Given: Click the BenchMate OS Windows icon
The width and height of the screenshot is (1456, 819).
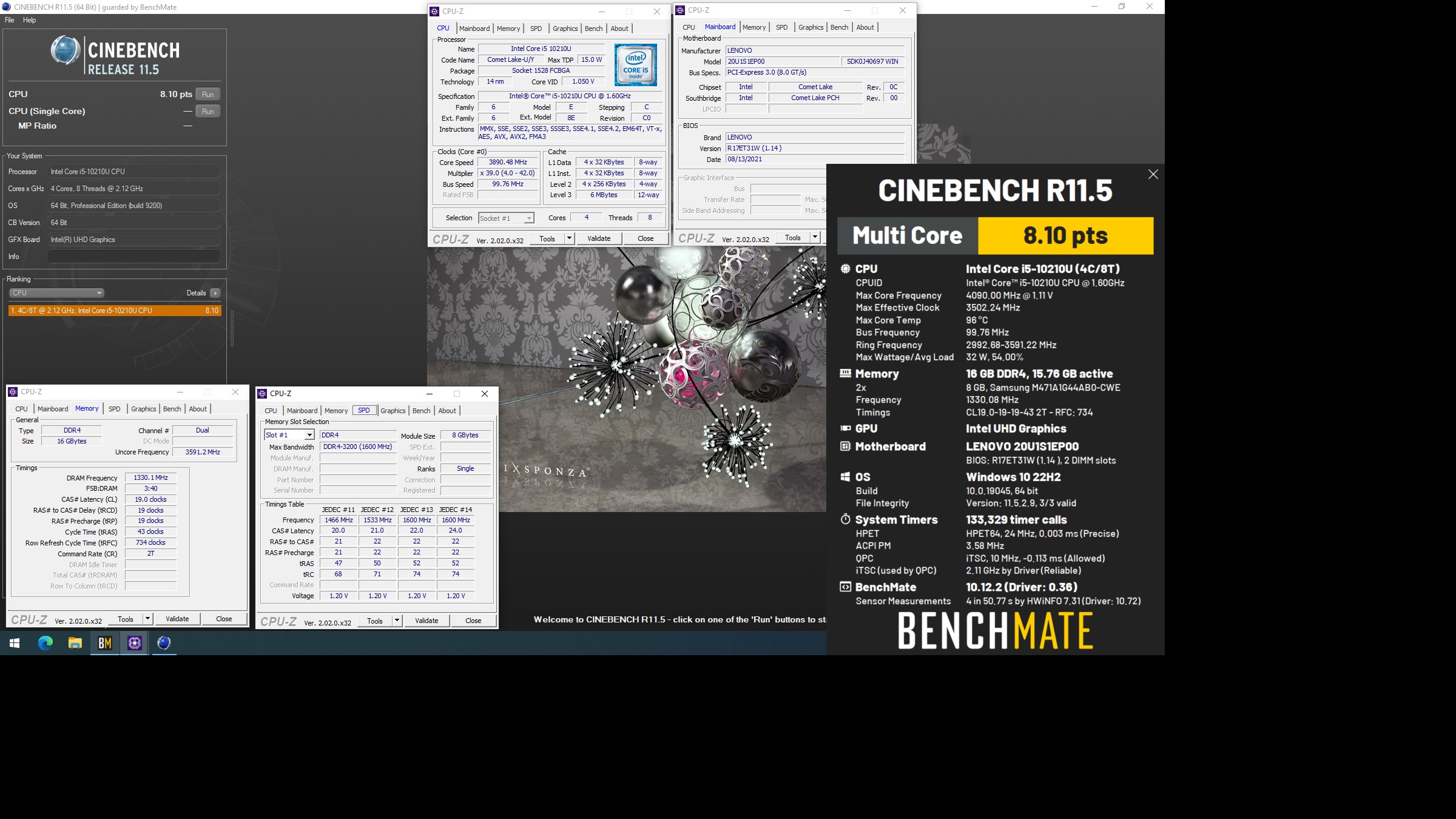Looking at the screenshot, I should pyautogui.click(x=845, y=477).
